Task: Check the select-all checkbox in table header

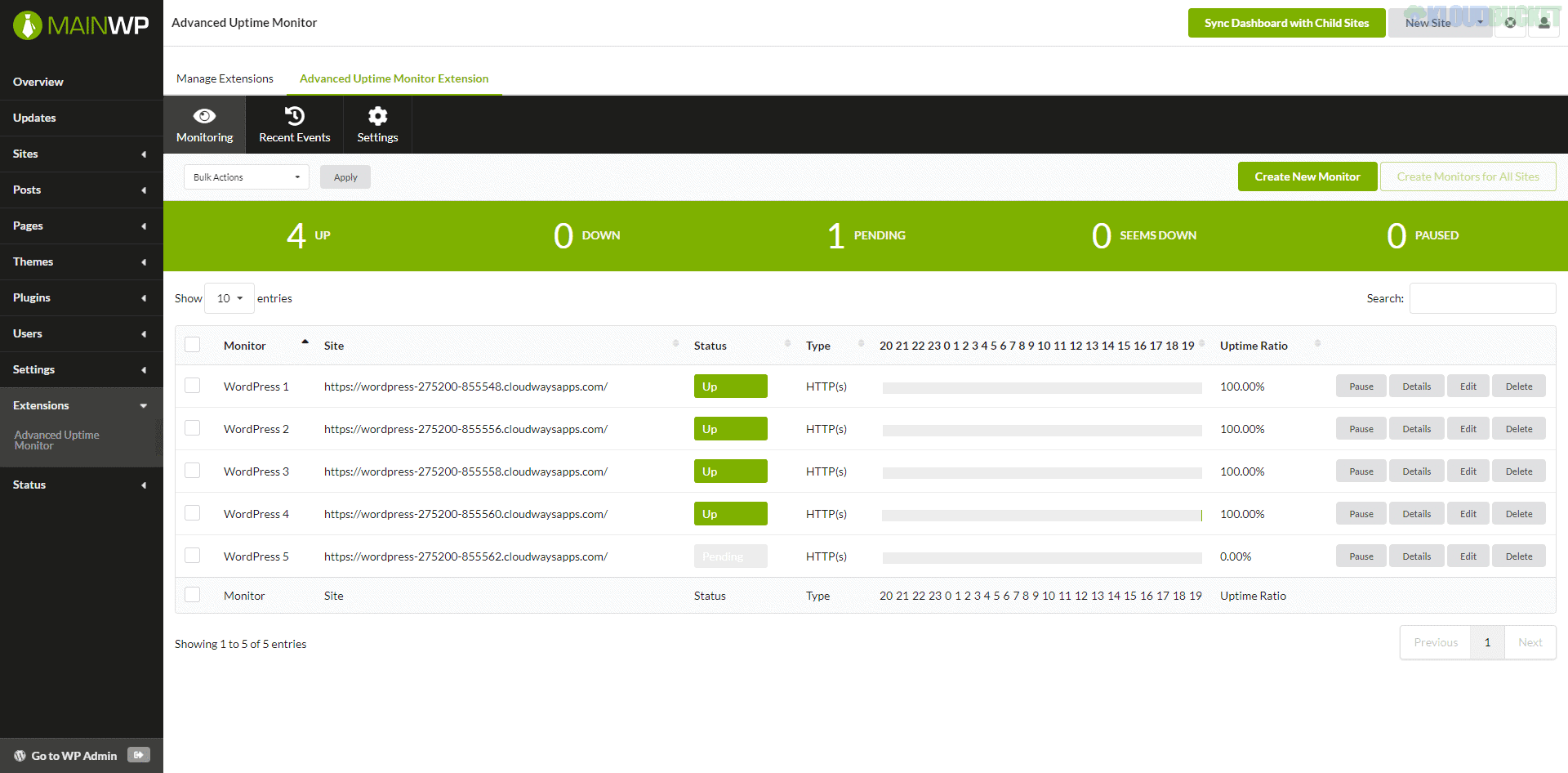Action: click(x=193, y=344)
